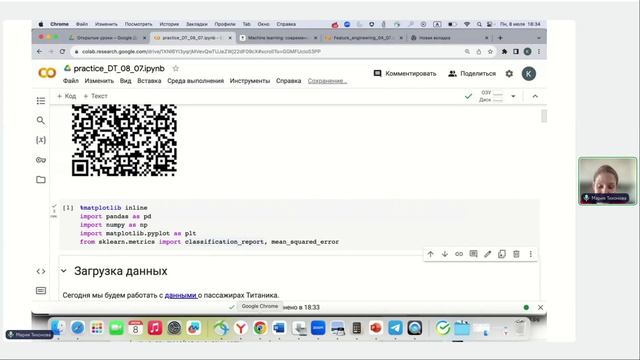Open Chrome tab search dropdown

click(x=539, y=38)
